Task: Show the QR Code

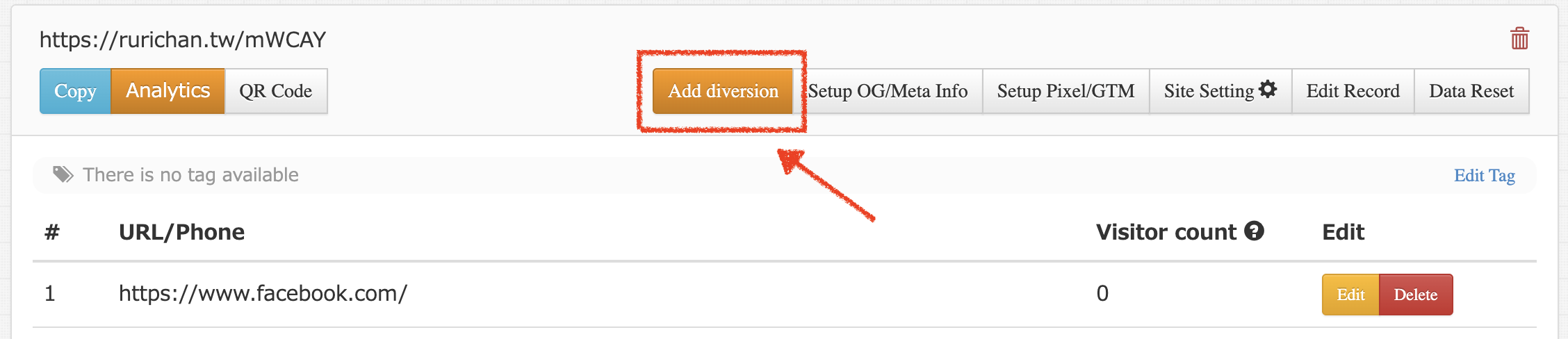Action: point(275,91)
